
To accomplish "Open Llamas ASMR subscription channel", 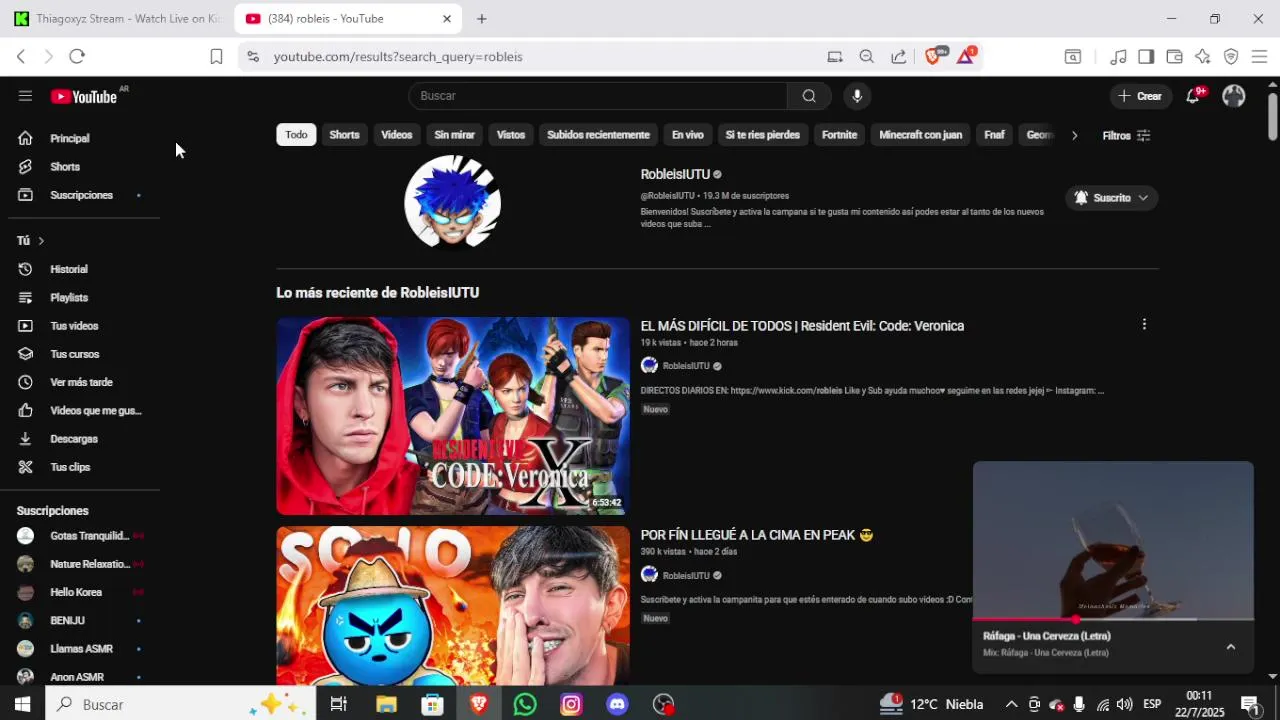I will (x=80, y=649).
